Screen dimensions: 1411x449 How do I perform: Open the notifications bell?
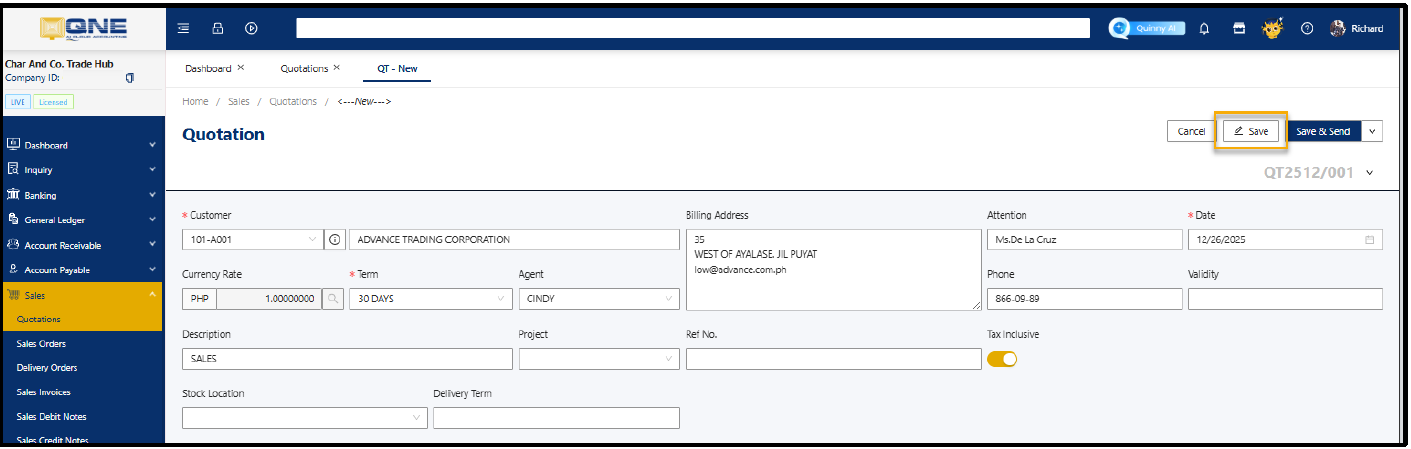(x=1205, y=28)
